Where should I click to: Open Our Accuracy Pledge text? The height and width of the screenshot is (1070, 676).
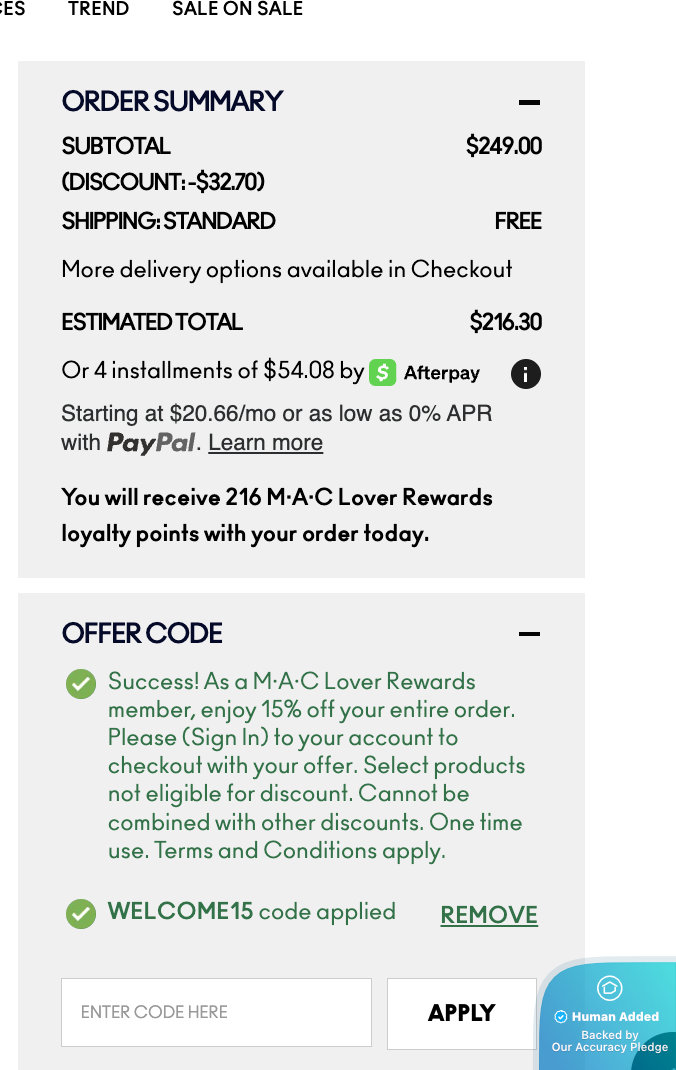(x=609, y=1047)
